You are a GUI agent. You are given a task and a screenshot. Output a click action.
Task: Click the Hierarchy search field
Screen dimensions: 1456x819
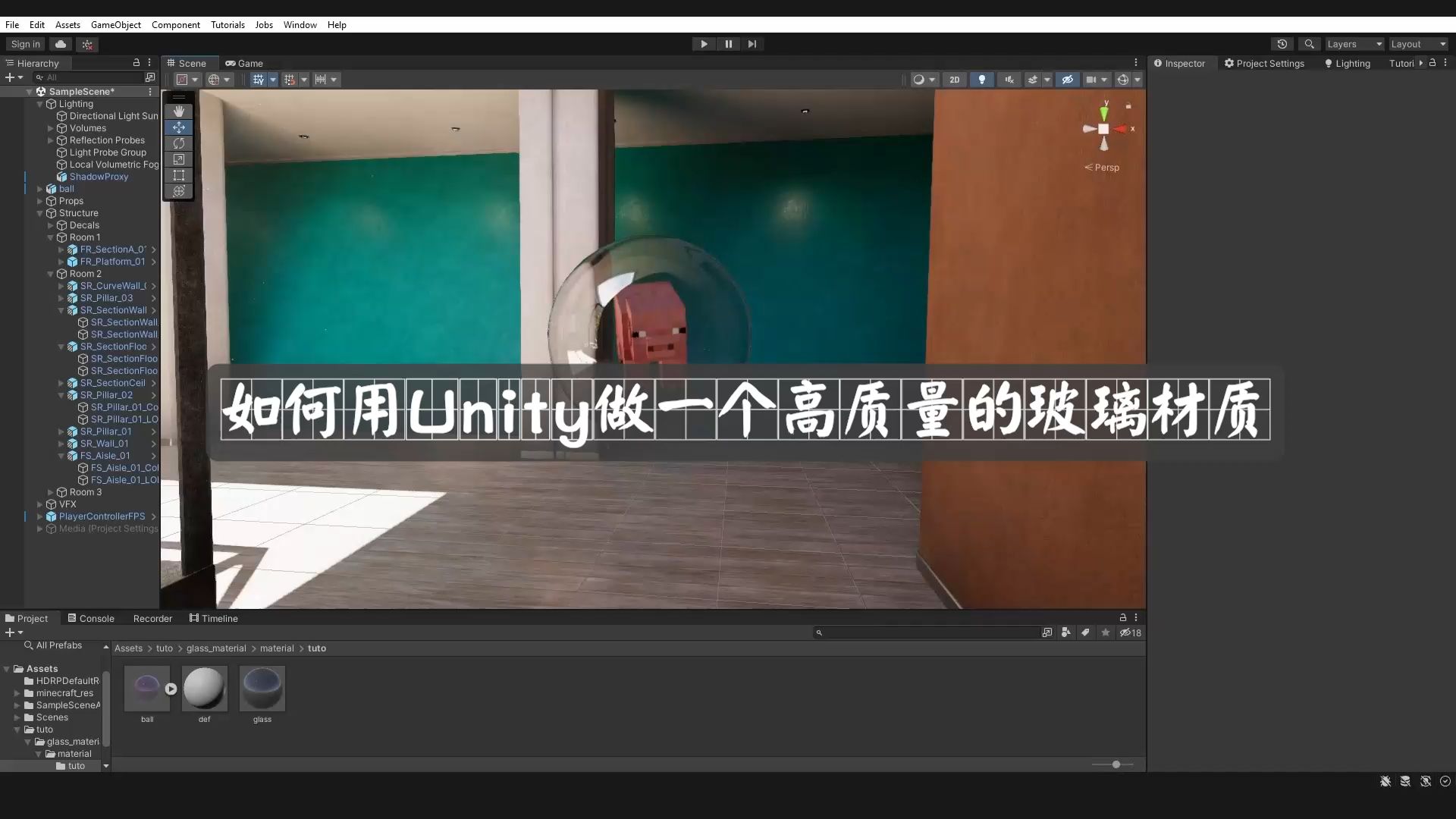pyautogui.click(x=88, y=77)
